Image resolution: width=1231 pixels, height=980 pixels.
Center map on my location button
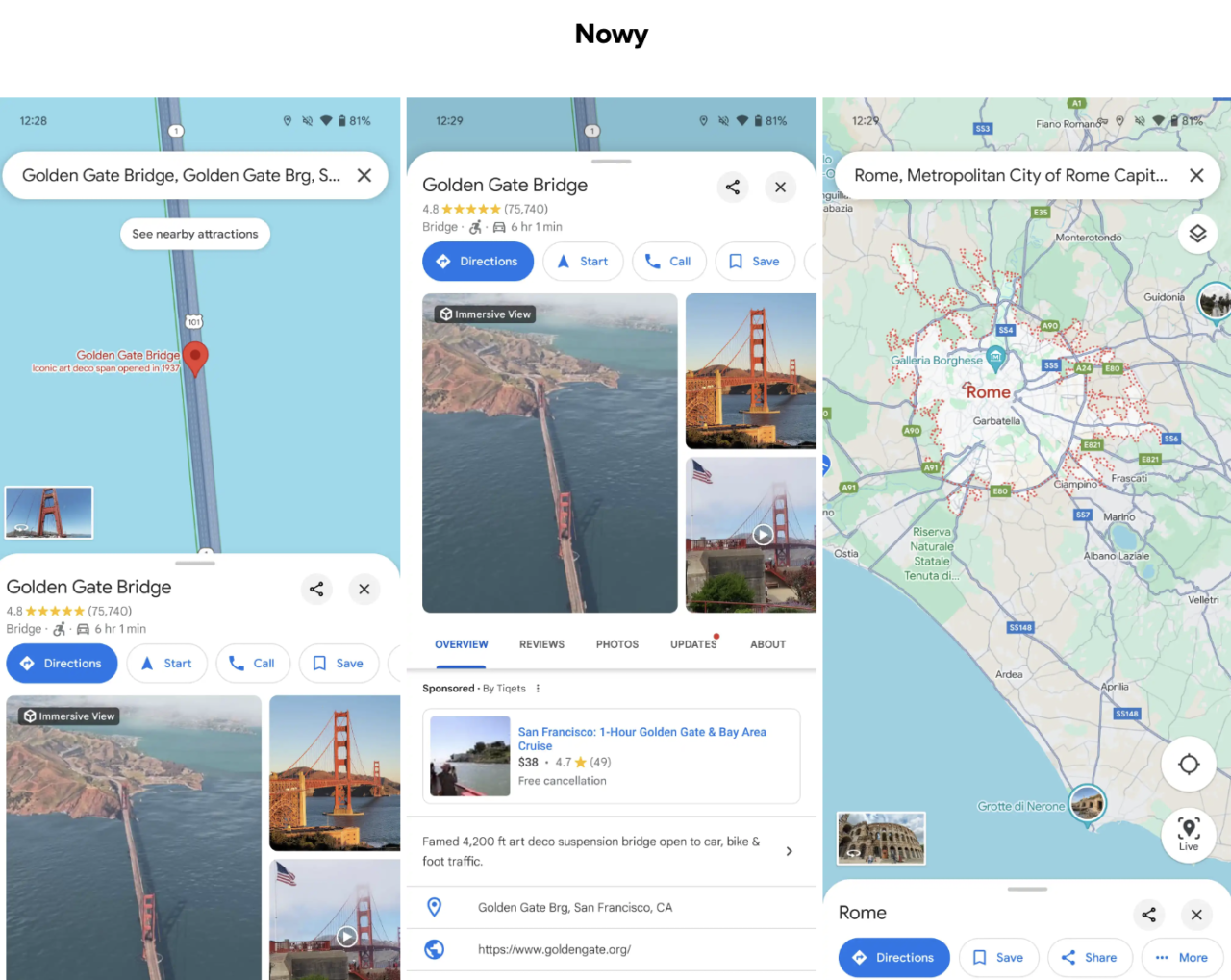click(1189, 765)
